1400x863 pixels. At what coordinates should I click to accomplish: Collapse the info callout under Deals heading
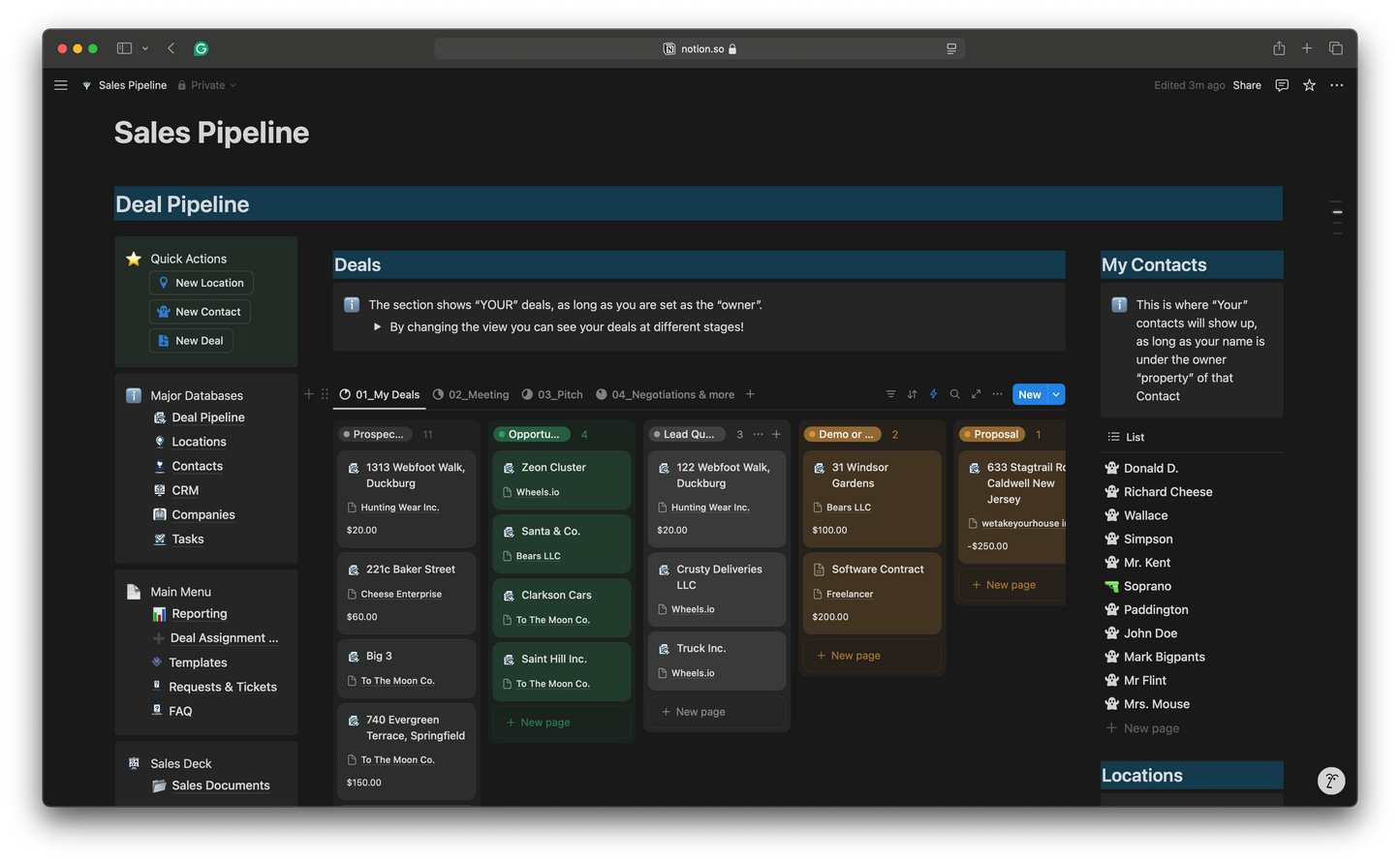coord(378,326)
